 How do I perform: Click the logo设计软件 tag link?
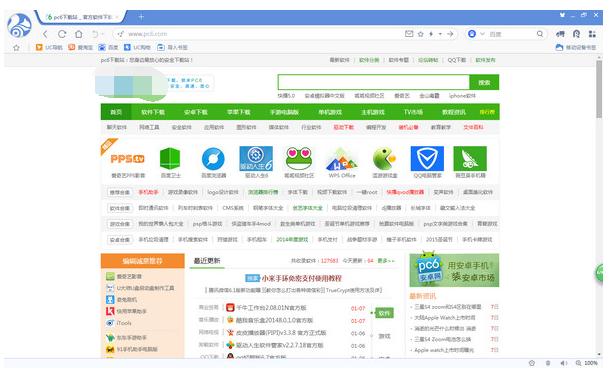[x=223, y=192]
